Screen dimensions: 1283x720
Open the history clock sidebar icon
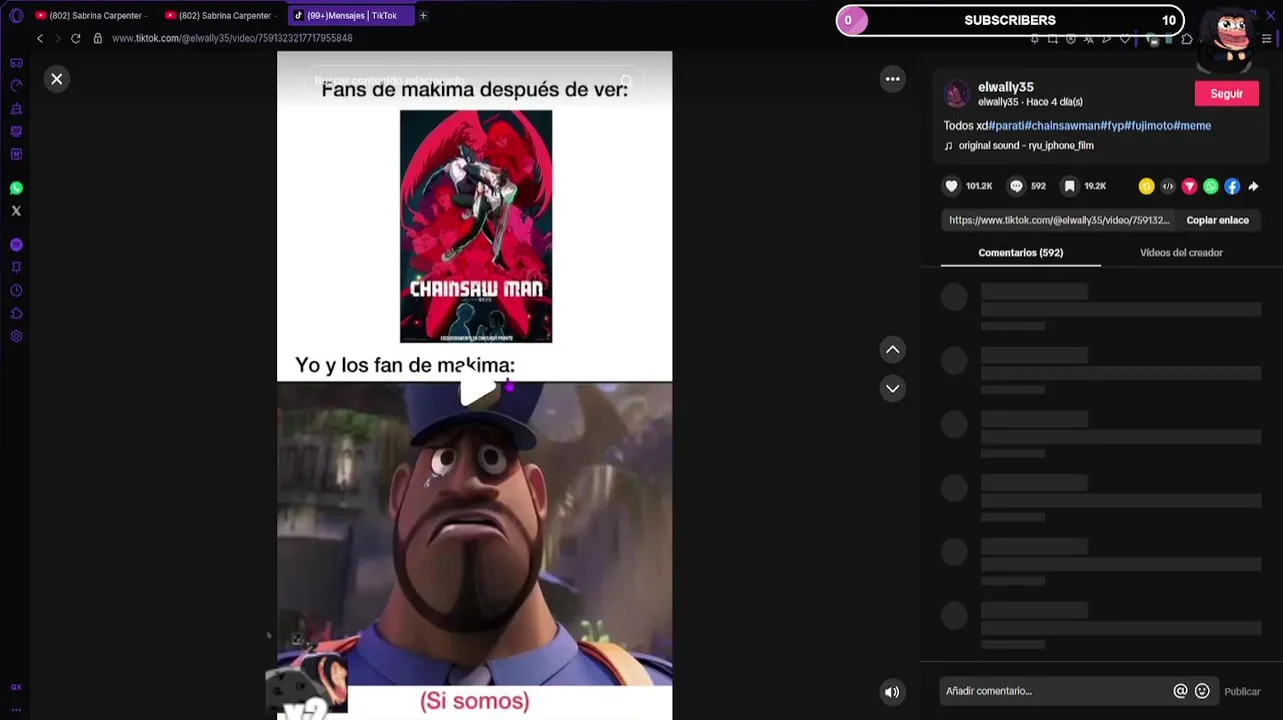click(x=16, y=291)
